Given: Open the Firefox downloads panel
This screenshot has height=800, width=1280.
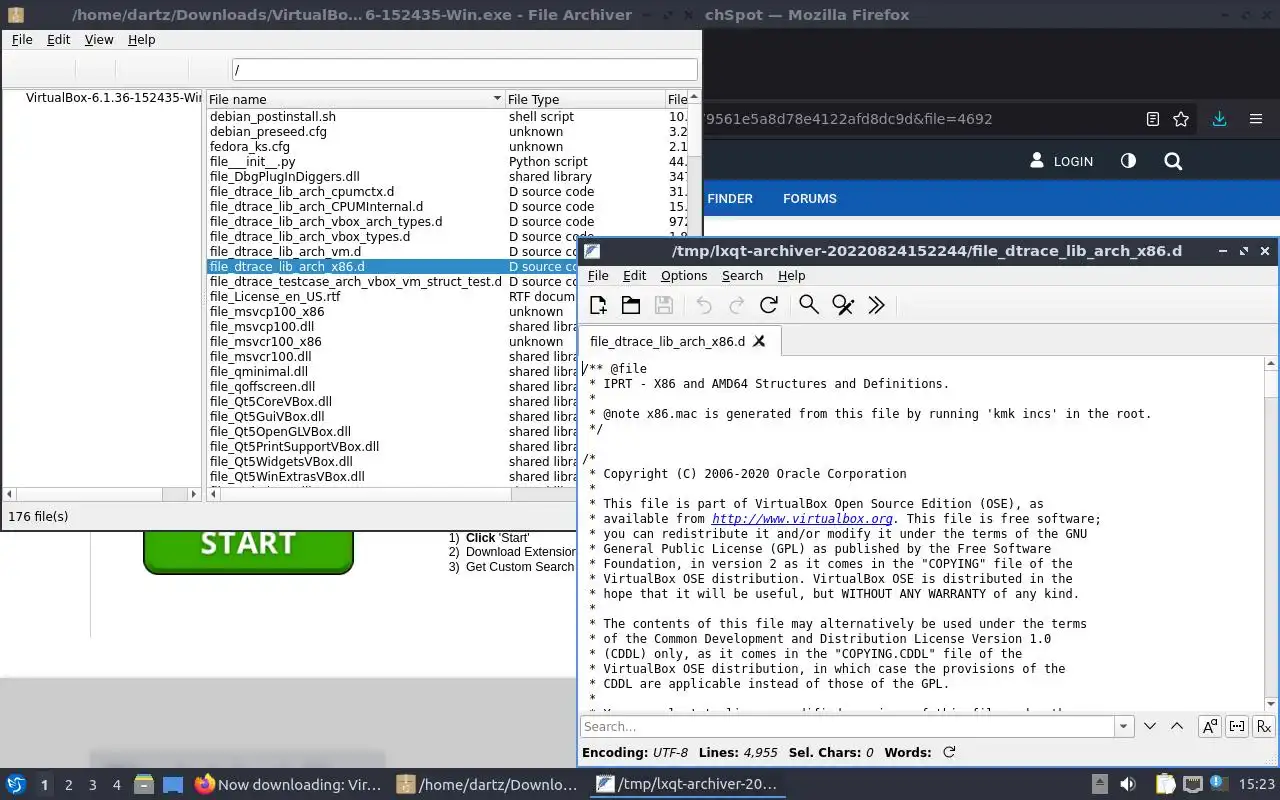Looking at the screenshot, I should point(1219,119).
